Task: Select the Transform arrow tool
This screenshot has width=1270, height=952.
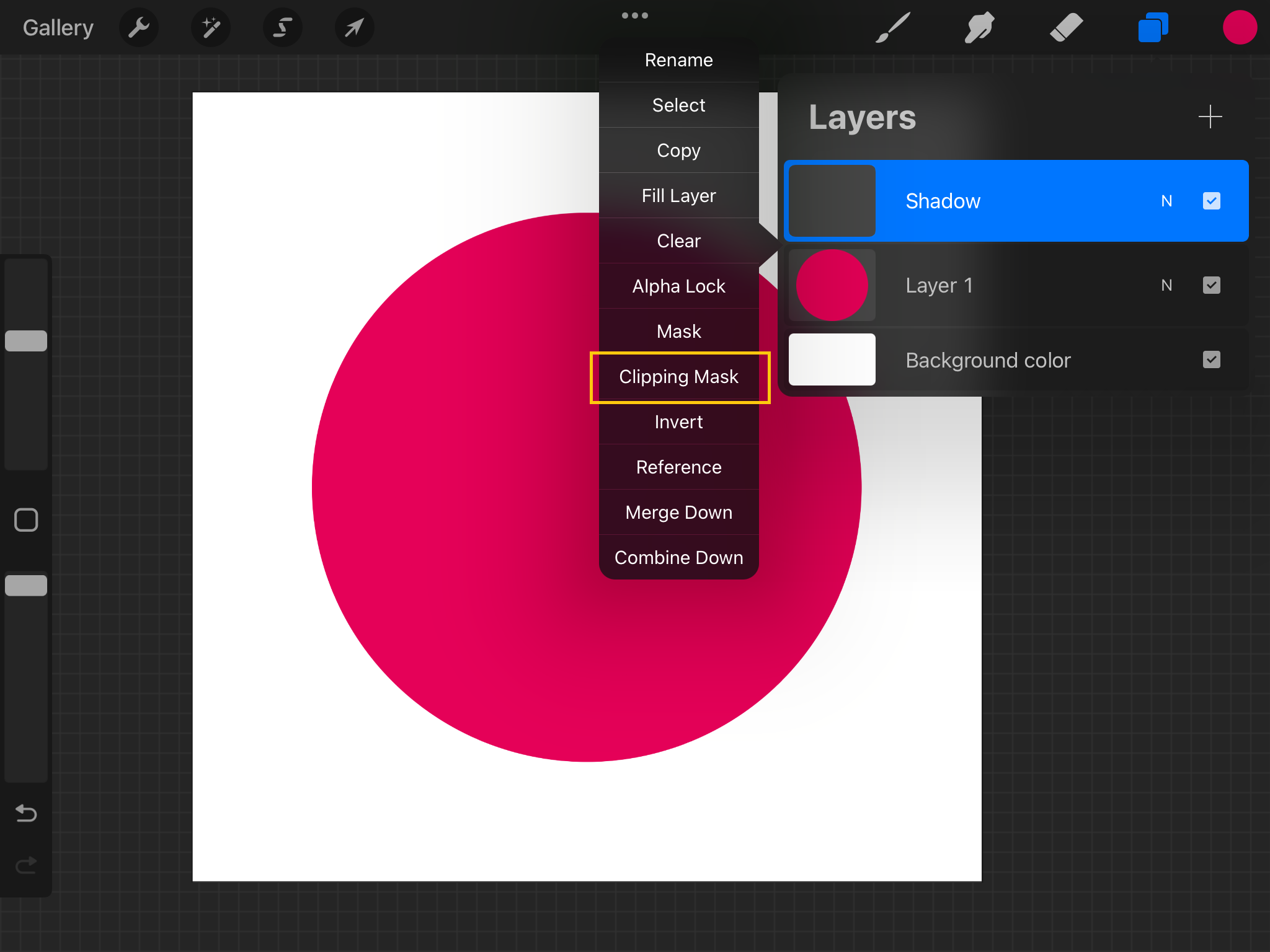Action: pyautogui.click(x=354, y=27)
